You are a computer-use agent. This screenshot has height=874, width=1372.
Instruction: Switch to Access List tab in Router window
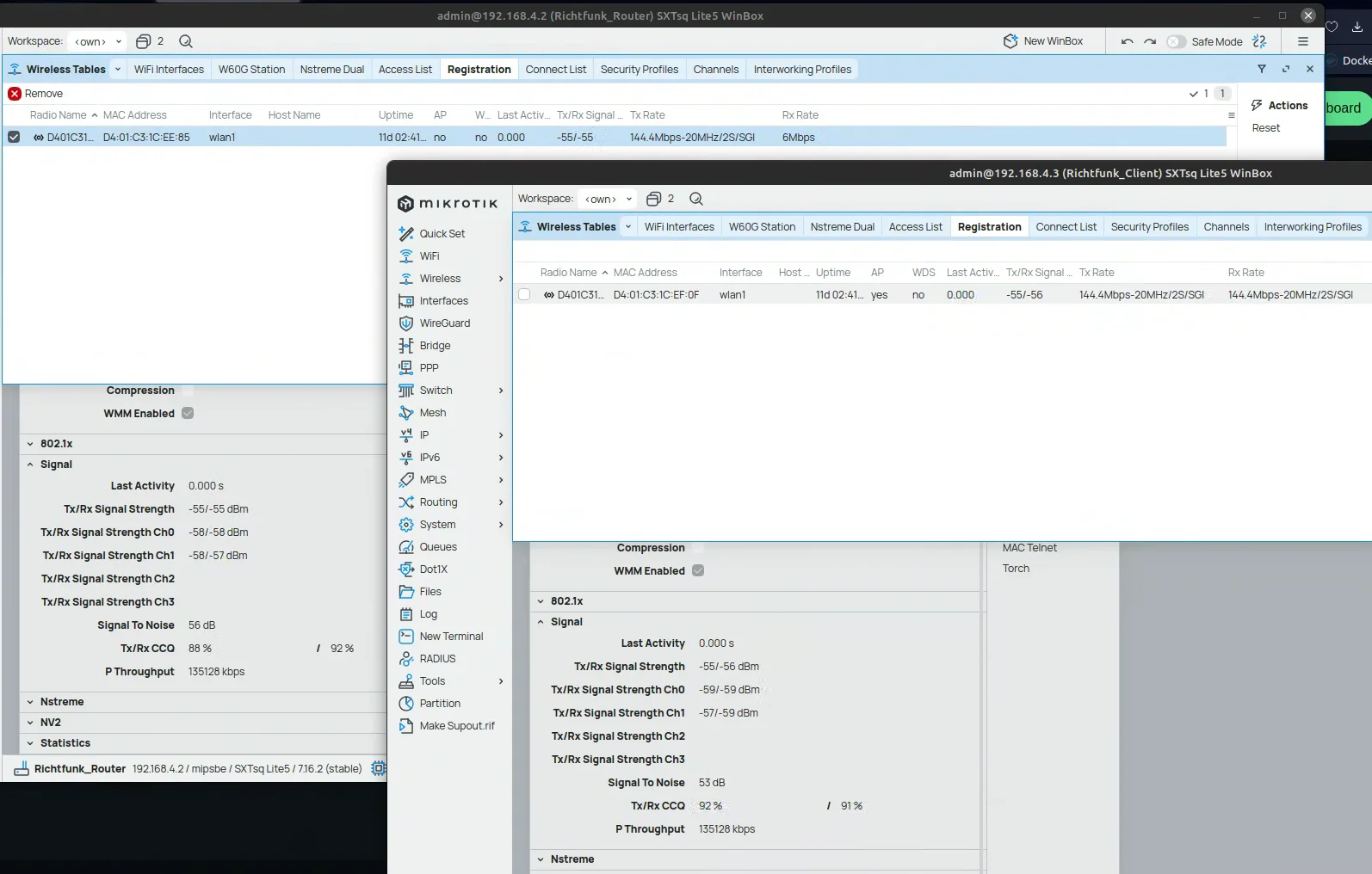tap(405, 69)
